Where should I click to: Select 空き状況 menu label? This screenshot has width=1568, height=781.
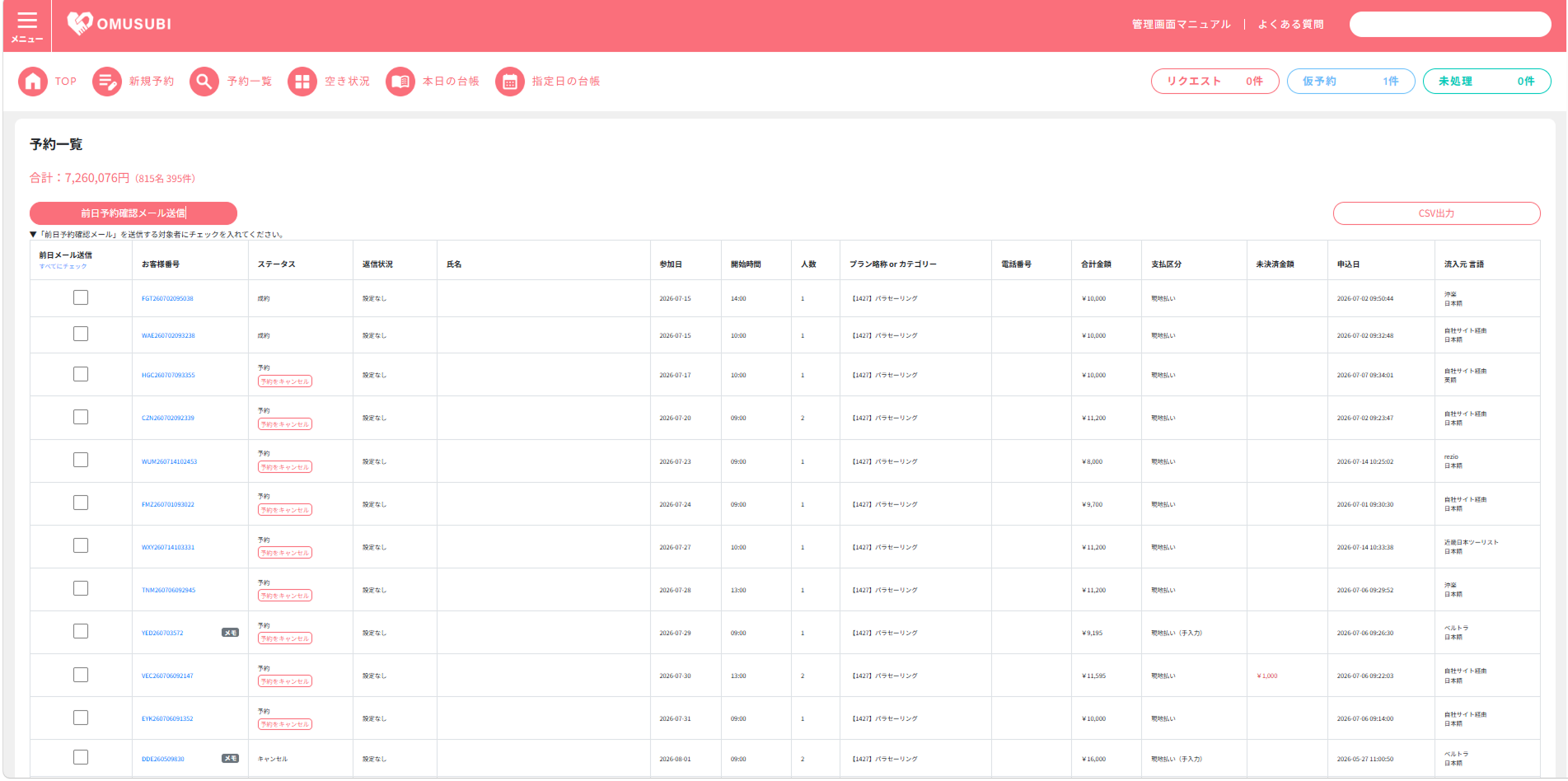click(x=347, y=82)
